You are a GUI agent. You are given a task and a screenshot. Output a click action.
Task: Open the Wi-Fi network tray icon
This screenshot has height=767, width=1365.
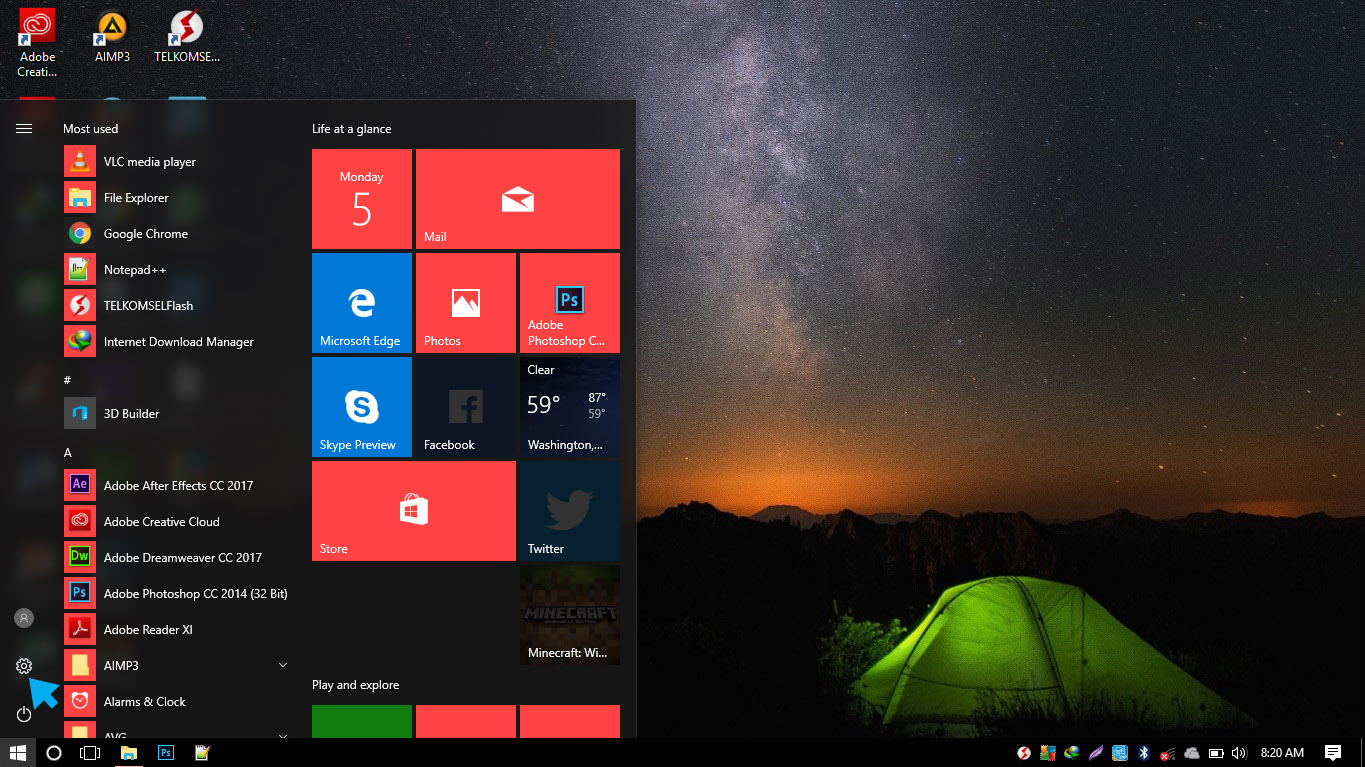tap(1167, 753)
